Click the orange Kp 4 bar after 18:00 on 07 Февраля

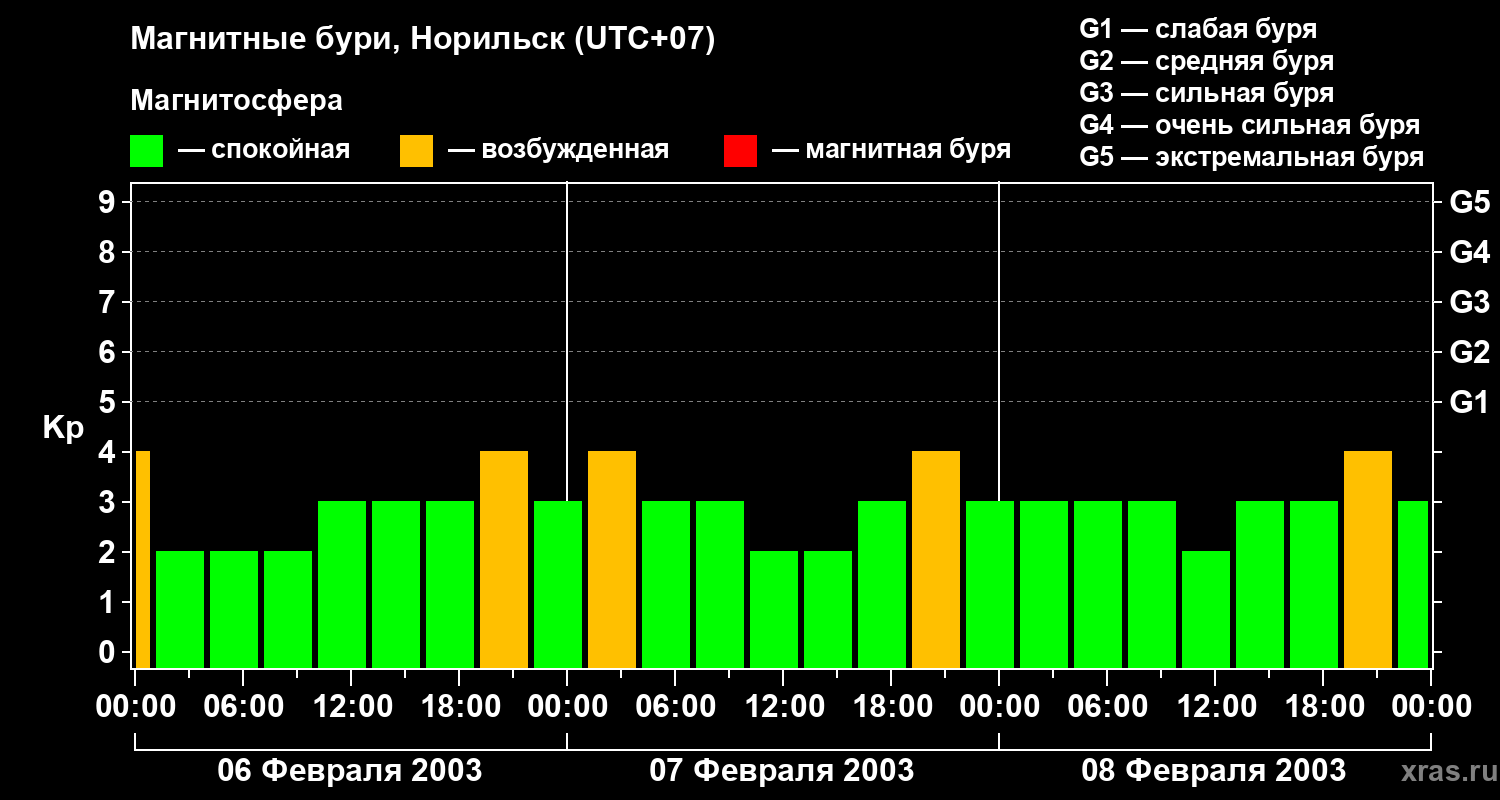[936, 559]
